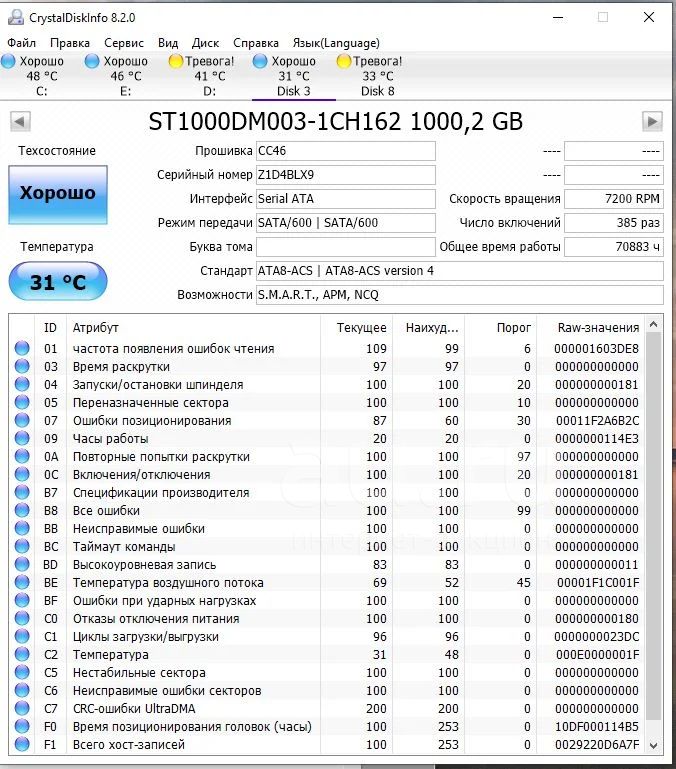Select row 'Неисправимые ошибки секторов'

tap(327, 691)
